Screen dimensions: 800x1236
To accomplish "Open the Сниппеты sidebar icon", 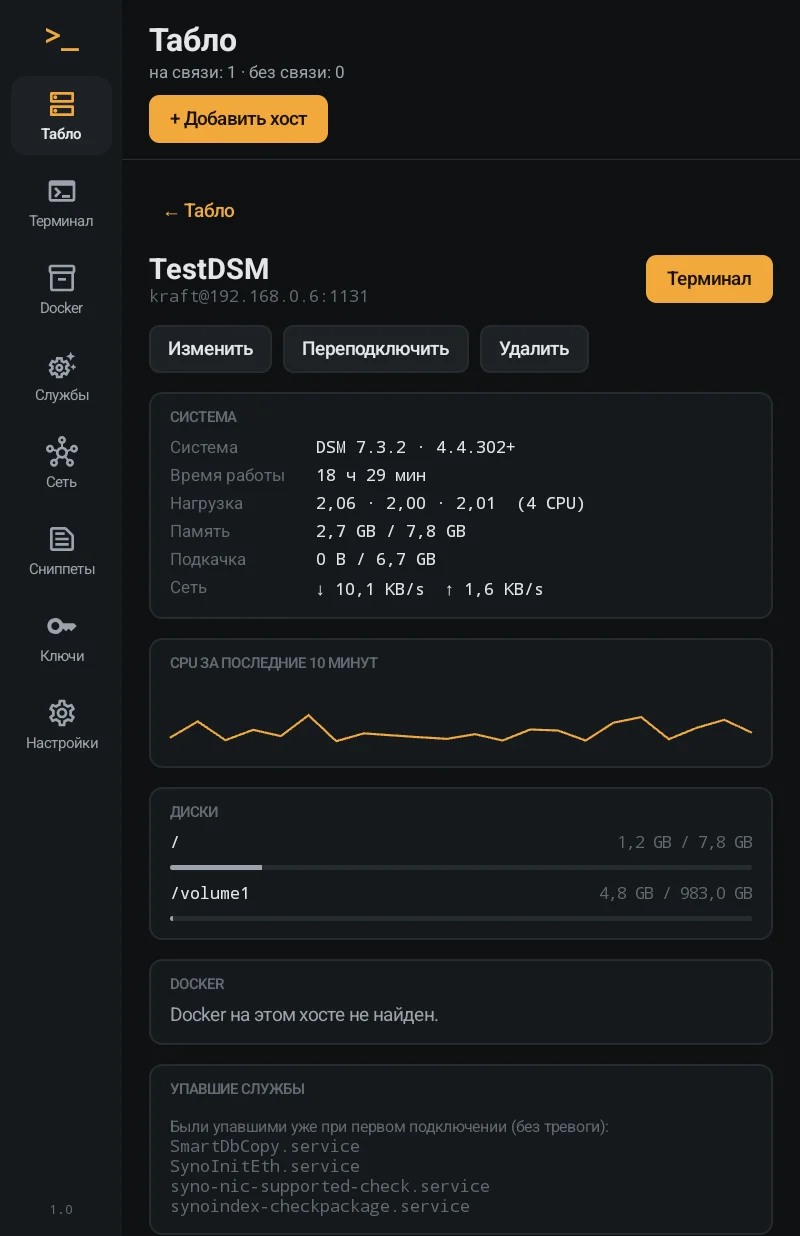I will pos(61,539).
